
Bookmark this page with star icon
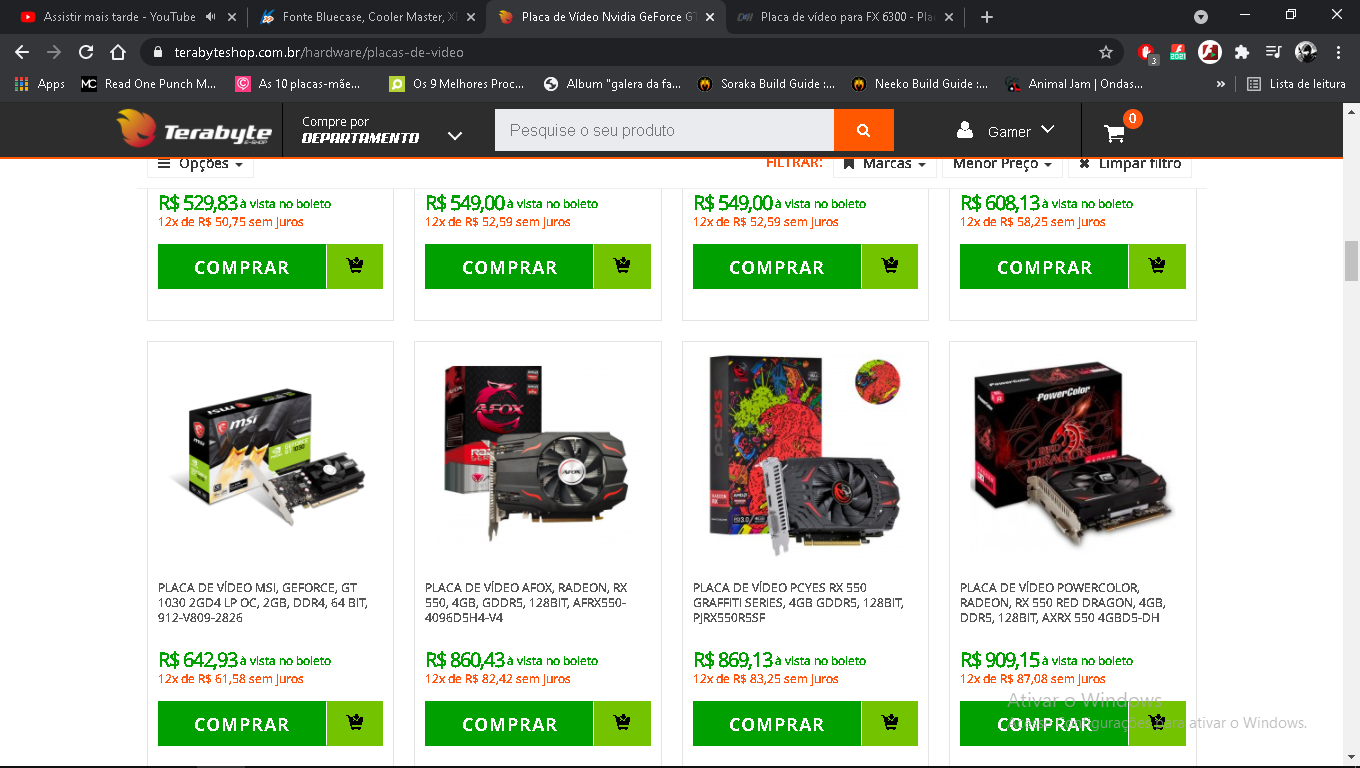point(1106,52)
